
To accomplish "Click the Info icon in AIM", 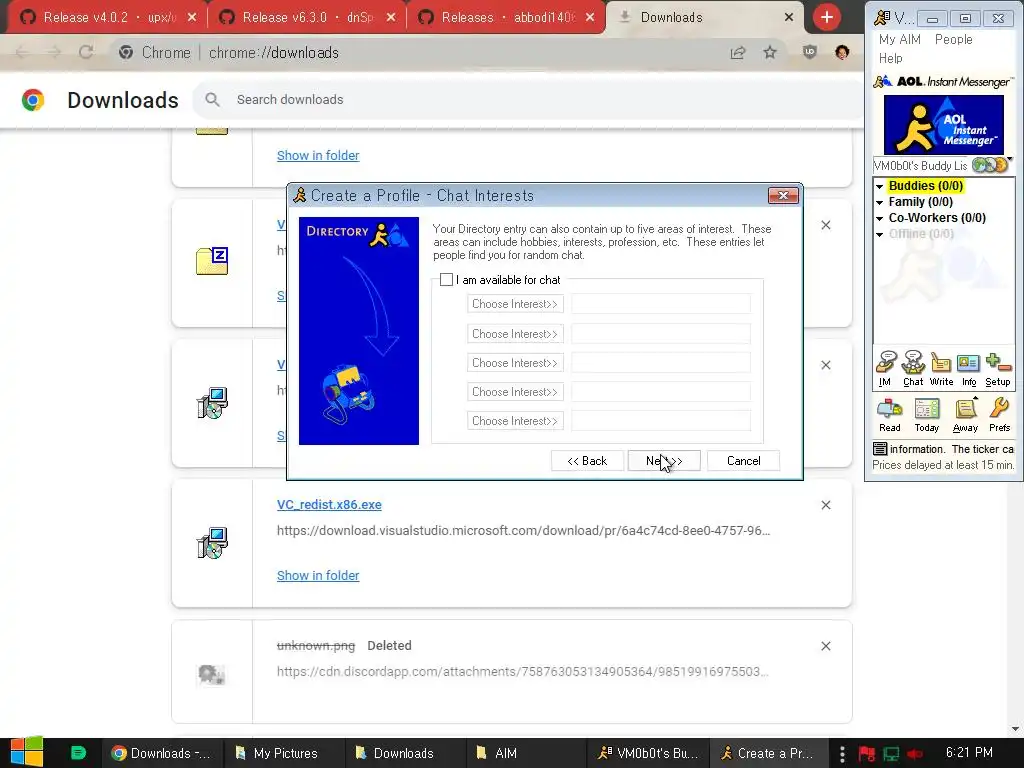I will pyautogui.click(x=968, y=369).
